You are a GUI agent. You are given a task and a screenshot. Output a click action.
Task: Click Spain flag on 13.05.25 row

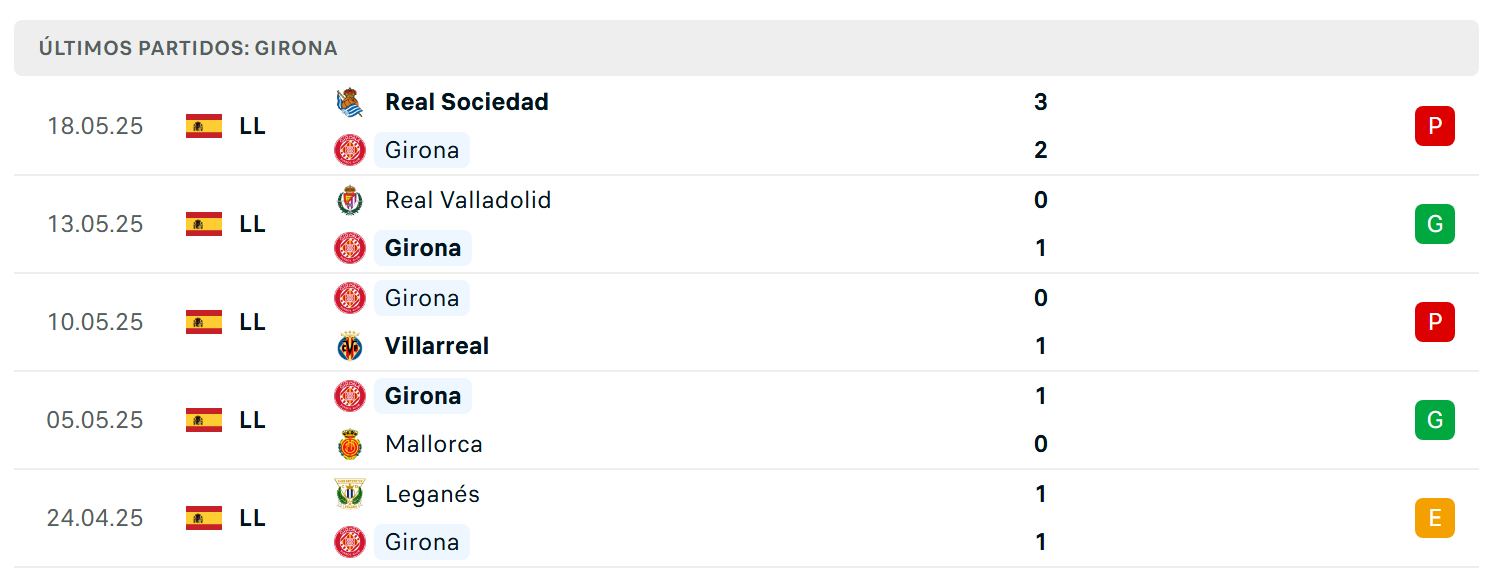(x=204, y=224)
